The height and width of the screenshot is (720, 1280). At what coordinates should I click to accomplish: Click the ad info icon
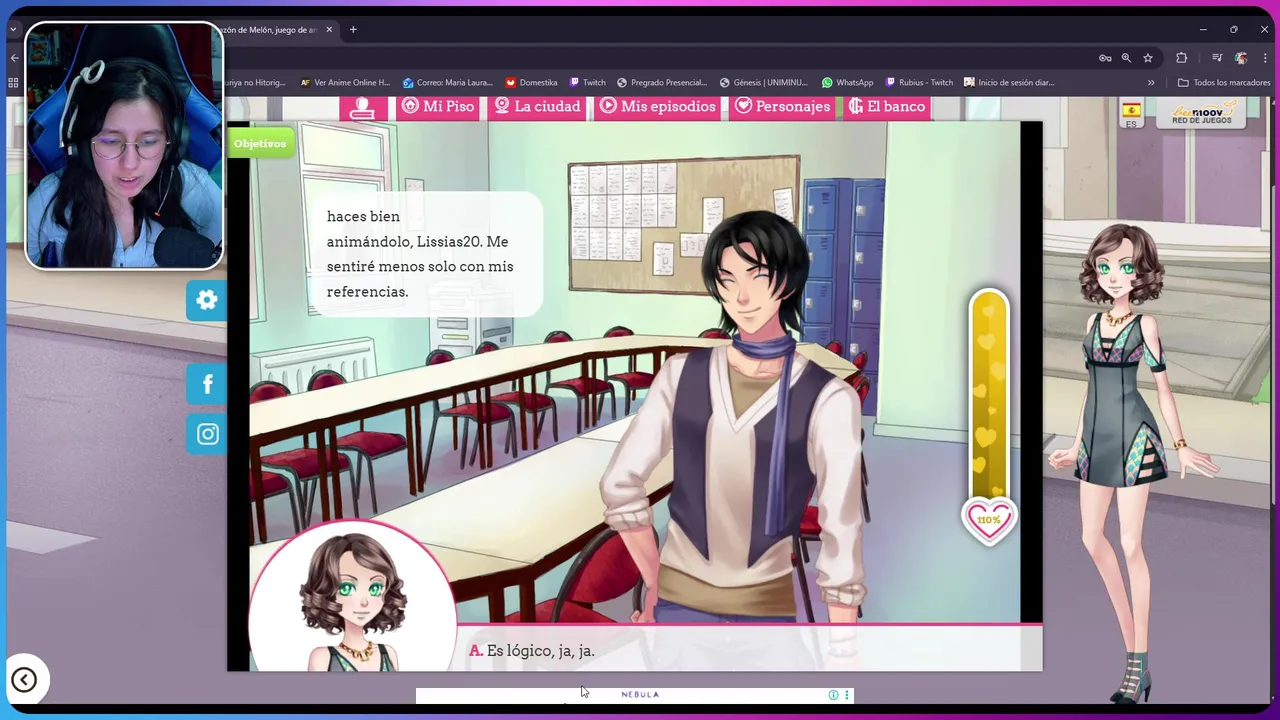click(x=833, y=695)
